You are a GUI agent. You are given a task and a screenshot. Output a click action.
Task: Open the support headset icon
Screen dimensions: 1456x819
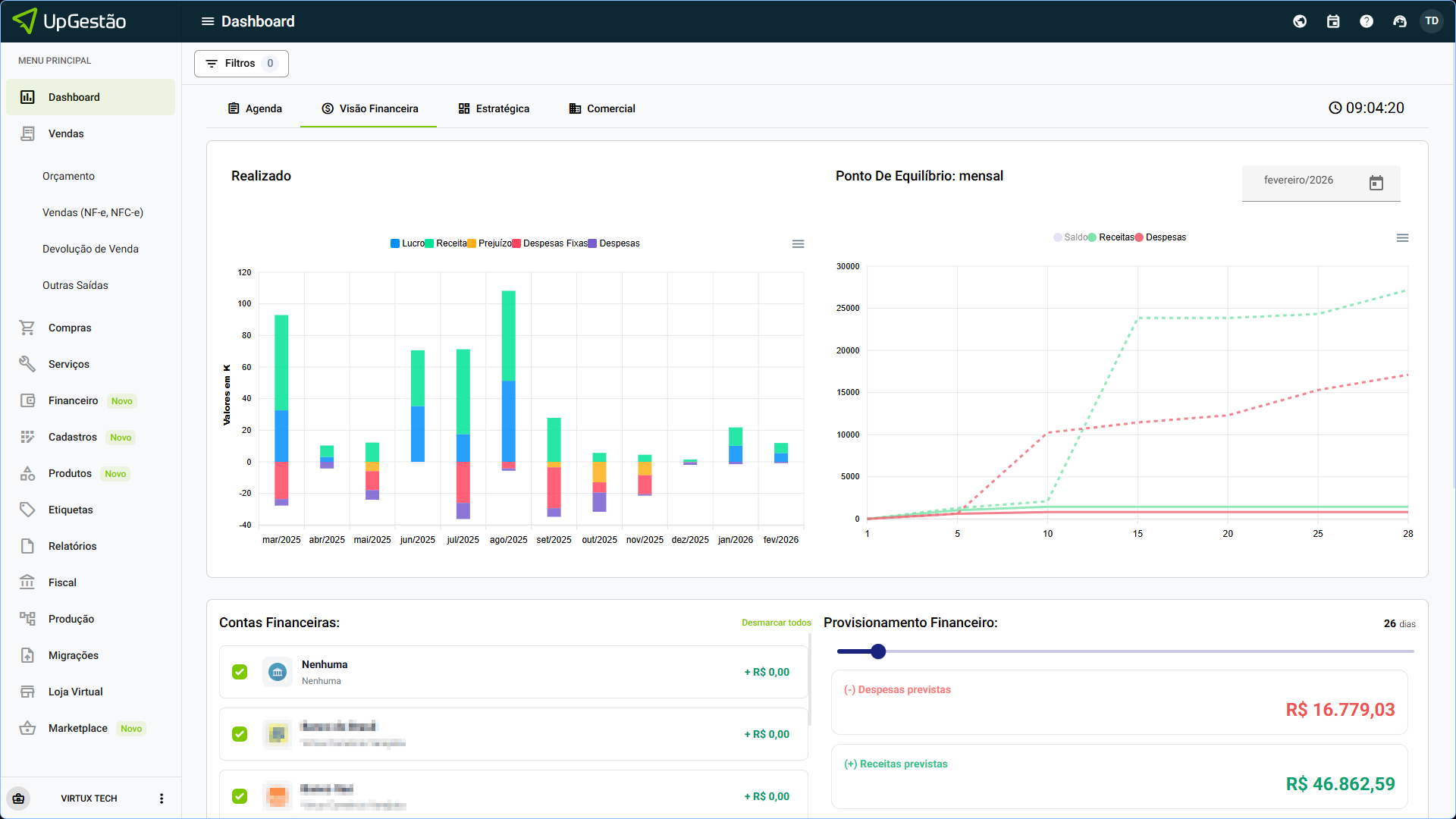1399,21
